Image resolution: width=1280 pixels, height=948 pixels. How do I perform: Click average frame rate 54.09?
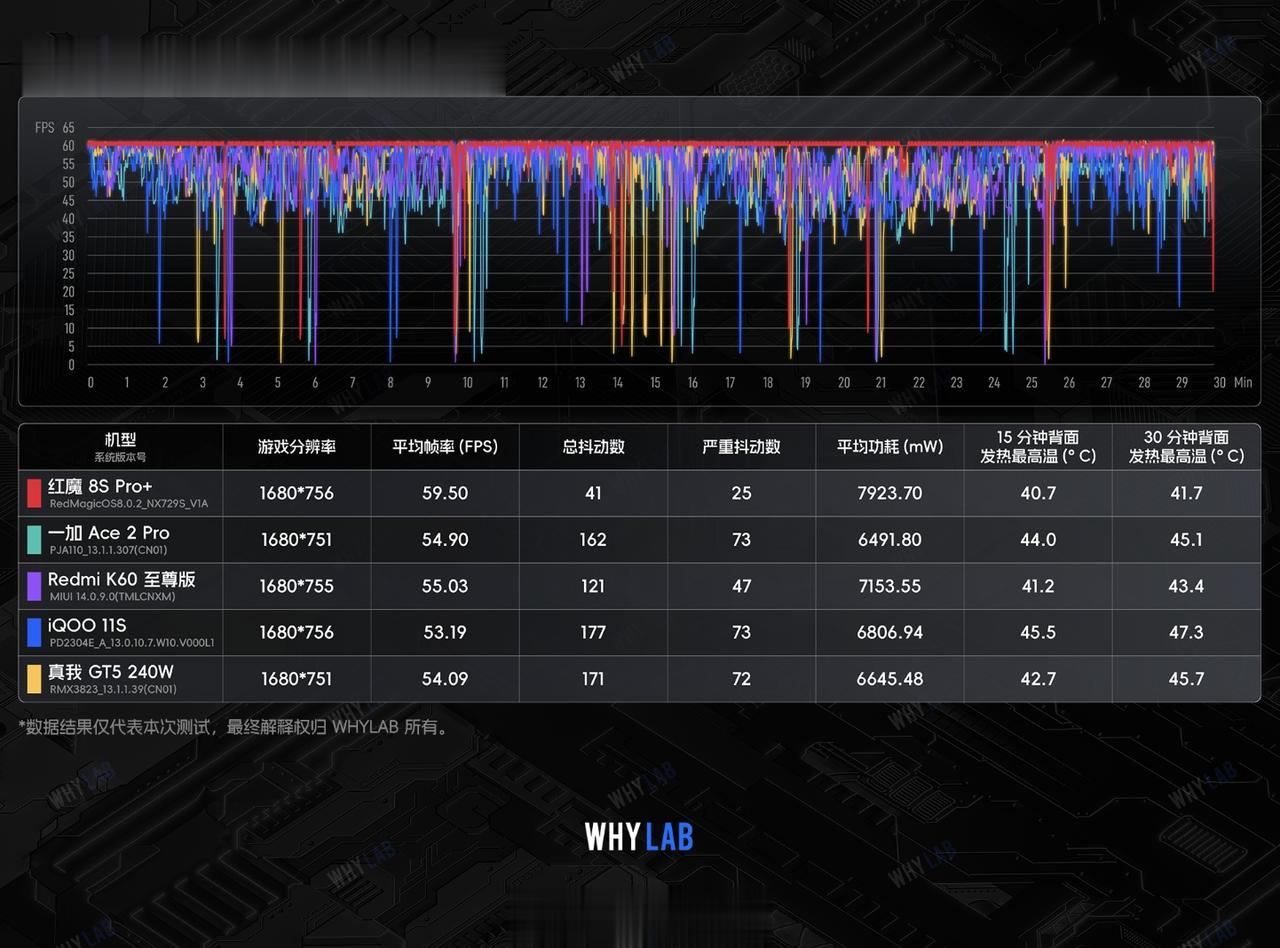(x=445, y=679)
